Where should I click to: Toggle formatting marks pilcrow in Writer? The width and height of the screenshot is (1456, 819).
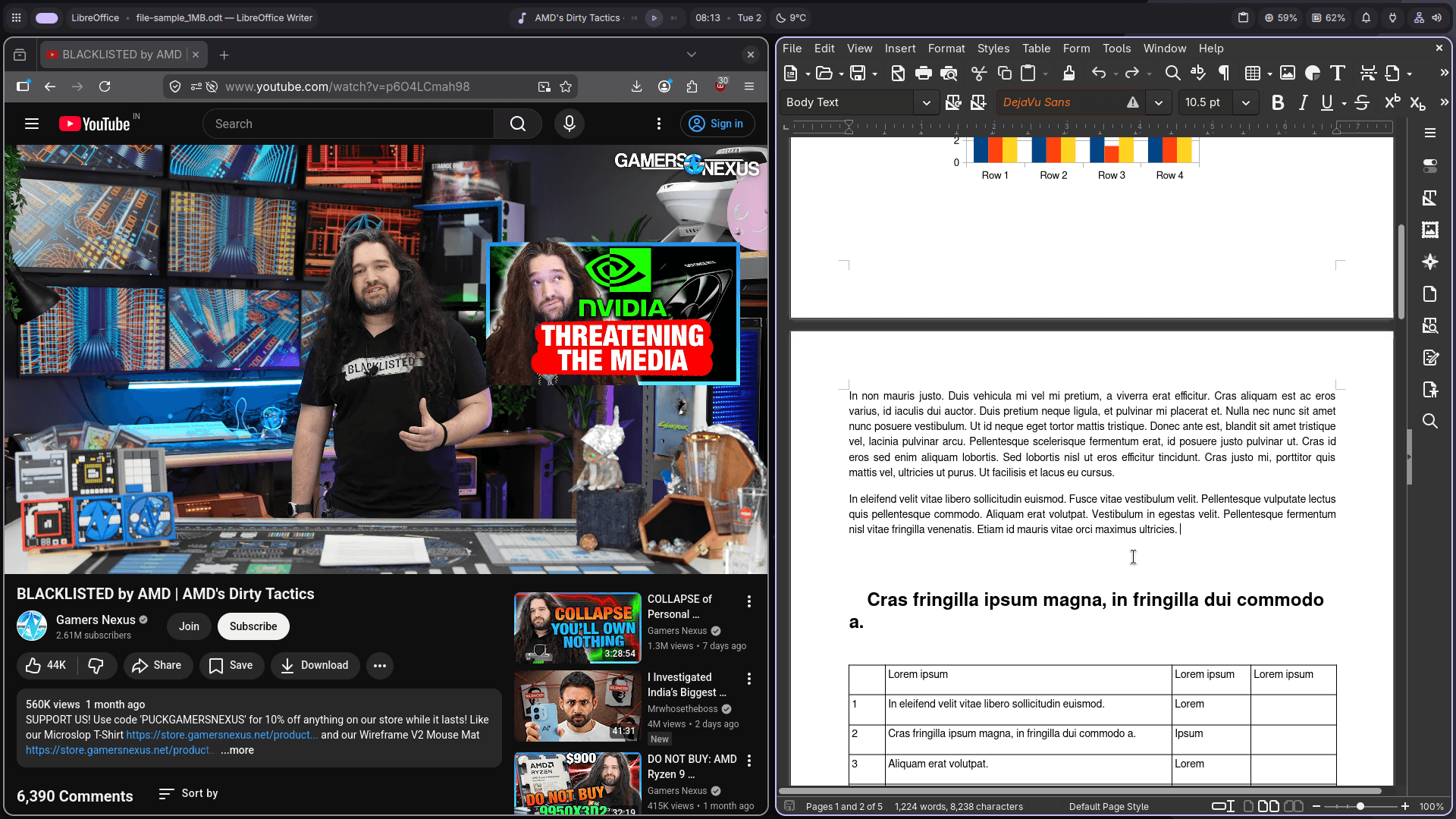(1224, 73)
